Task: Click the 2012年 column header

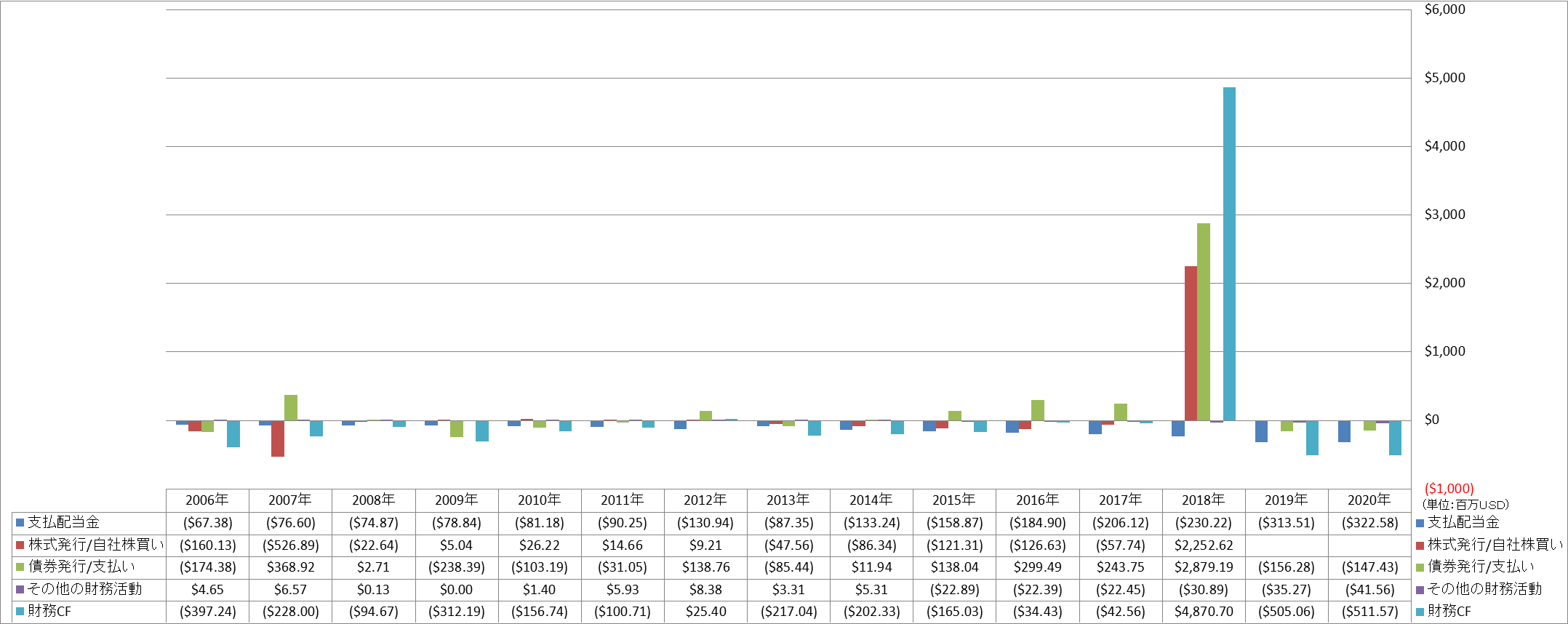Action: [x=705, y=500]
